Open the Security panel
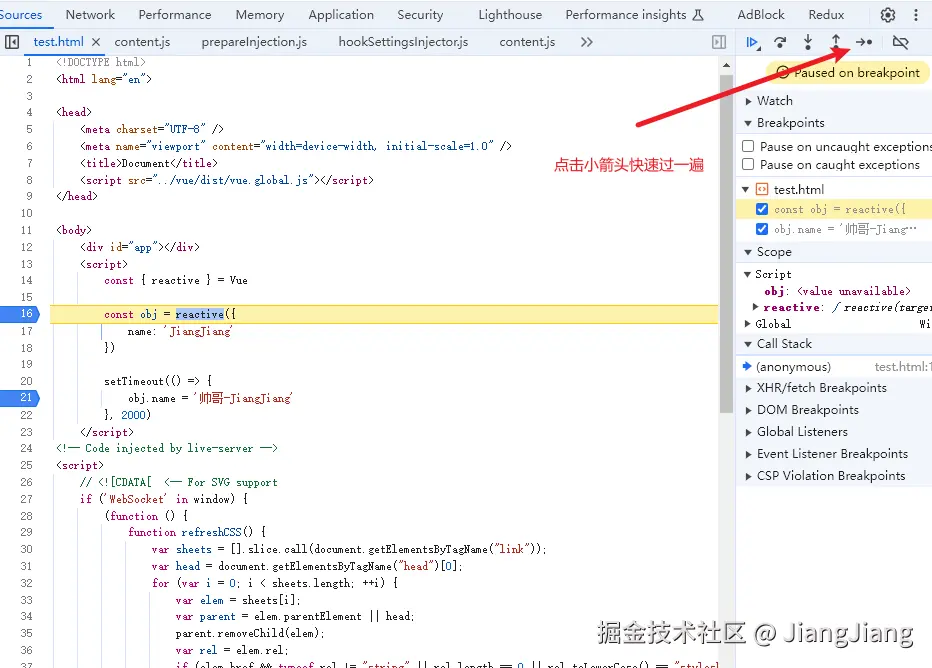Viewport: 932px width, 668px height. pos(420,15)
